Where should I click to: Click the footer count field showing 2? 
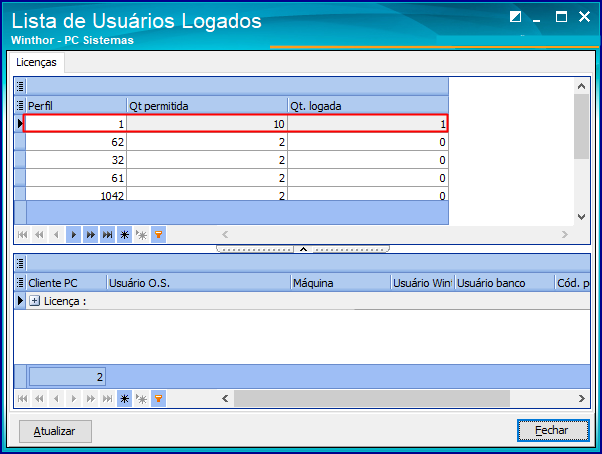pyautogui.click(x=67, y=377)
